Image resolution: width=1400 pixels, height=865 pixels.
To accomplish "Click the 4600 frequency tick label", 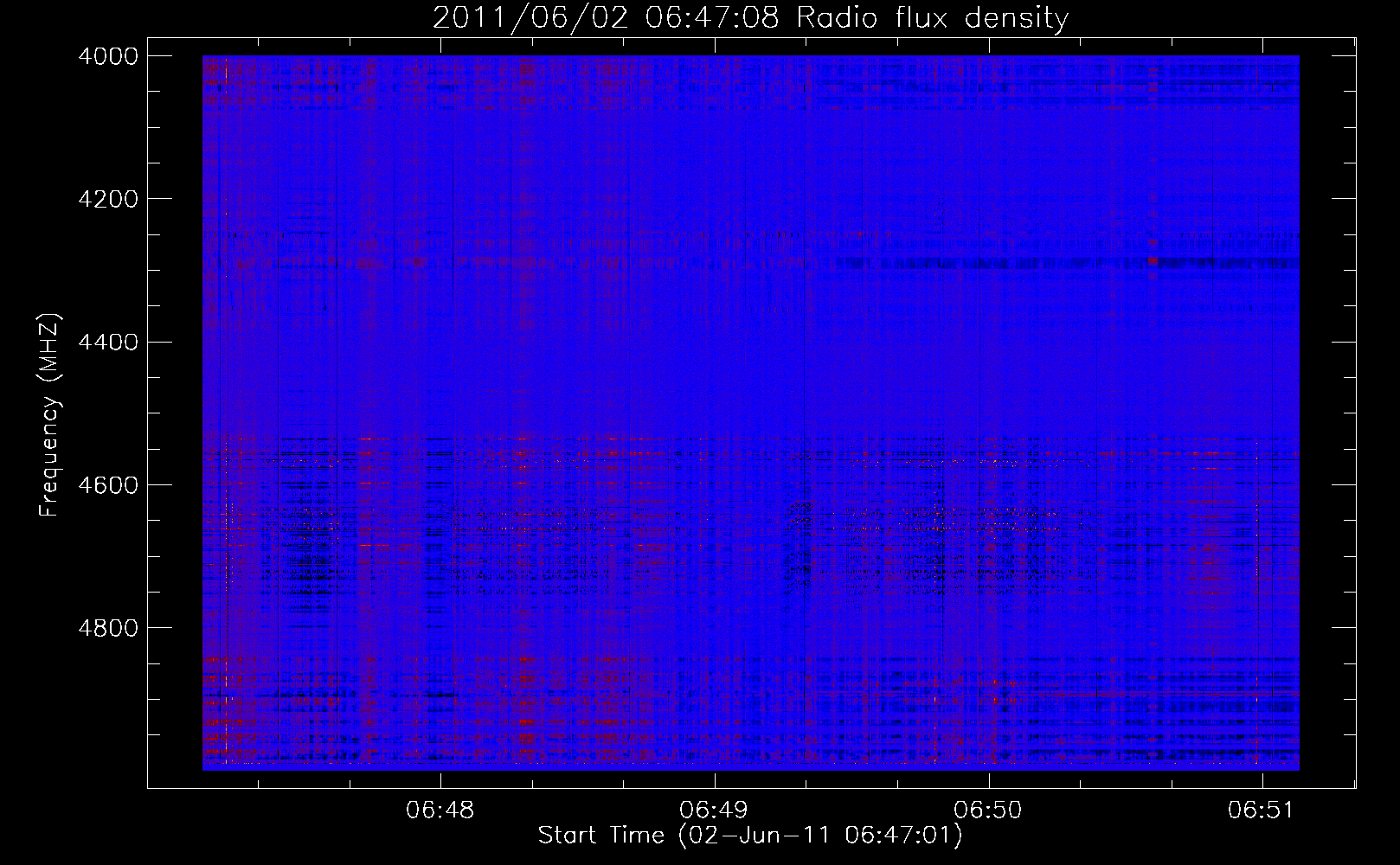I will click(108, 485).
